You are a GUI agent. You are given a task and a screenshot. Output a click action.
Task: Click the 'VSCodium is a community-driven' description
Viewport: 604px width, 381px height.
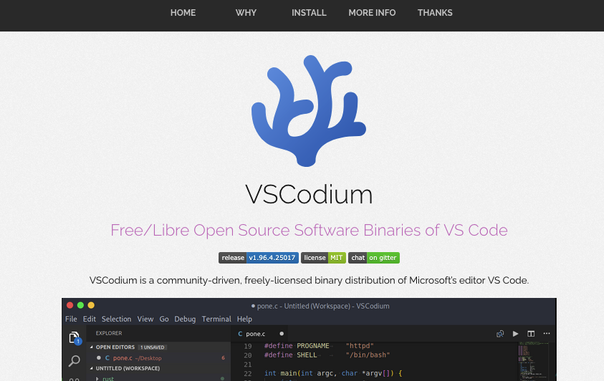[x=309, y=280]
